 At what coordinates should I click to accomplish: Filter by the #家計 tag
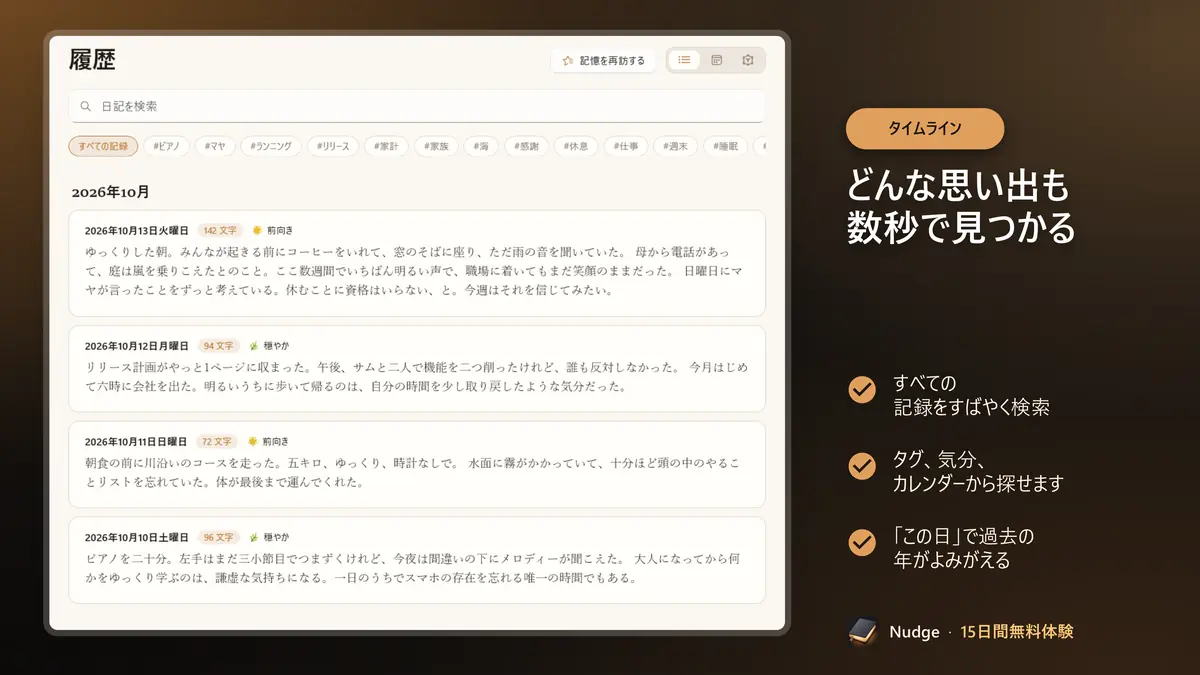tap(385, 146)
